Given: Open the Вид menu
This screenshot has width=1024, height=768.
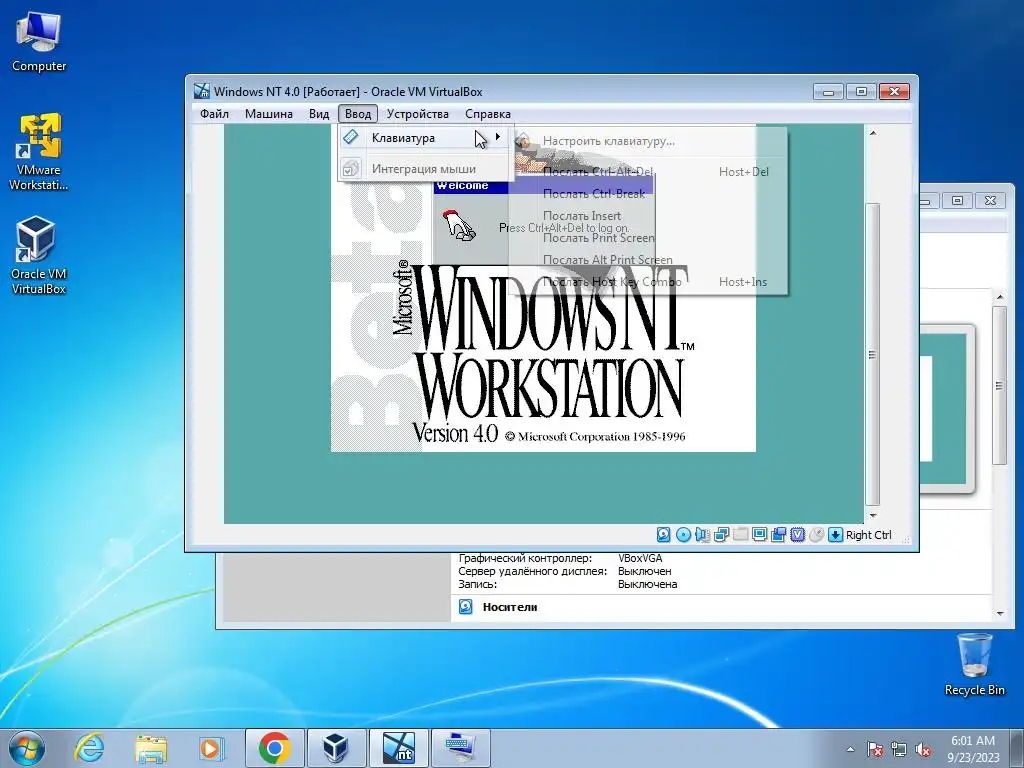Looking at the screenshot, I should 319,114.
